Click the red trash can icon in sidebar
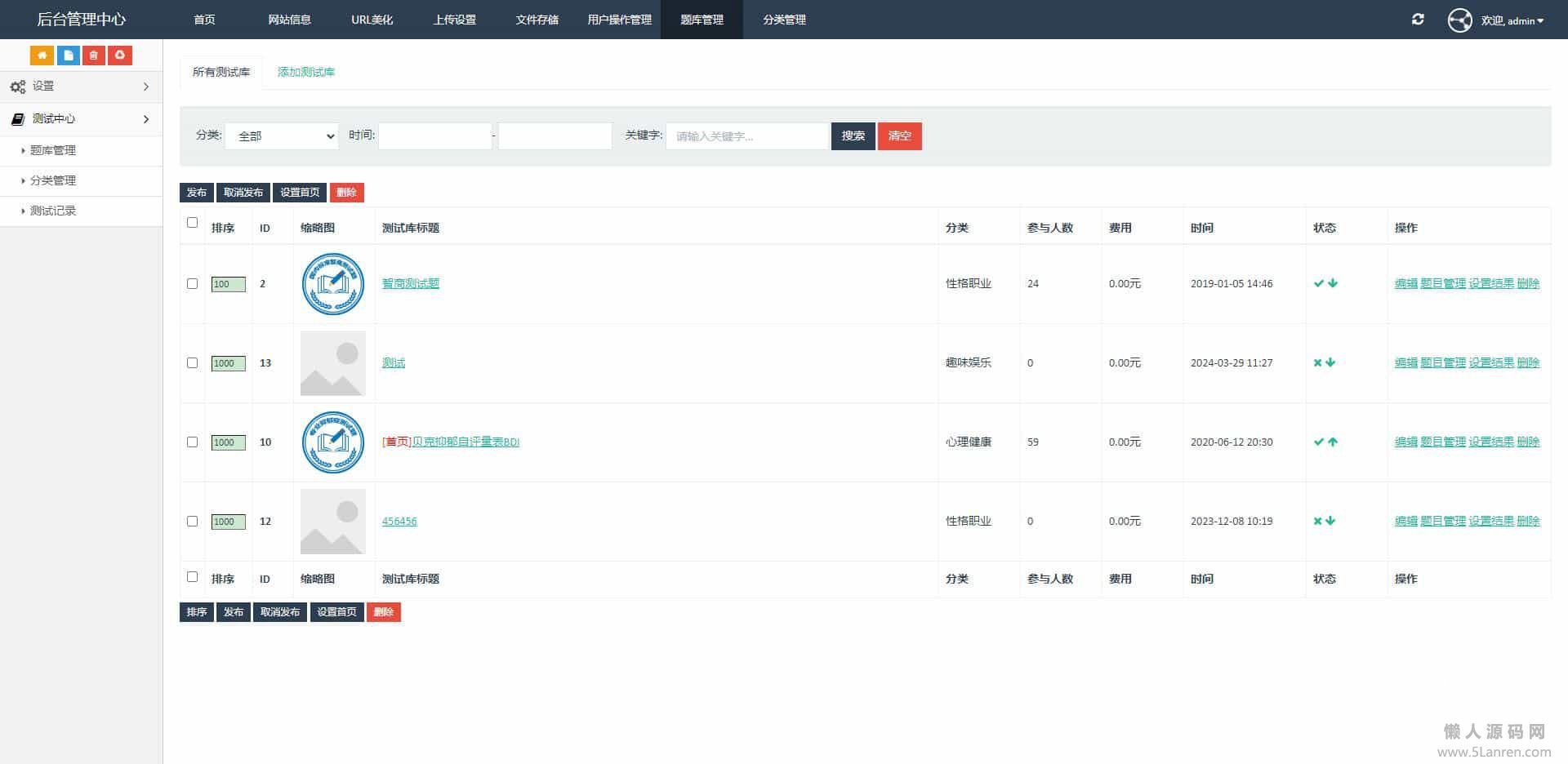The width and height of the screenshot is (1568, 764). point(94,56)
